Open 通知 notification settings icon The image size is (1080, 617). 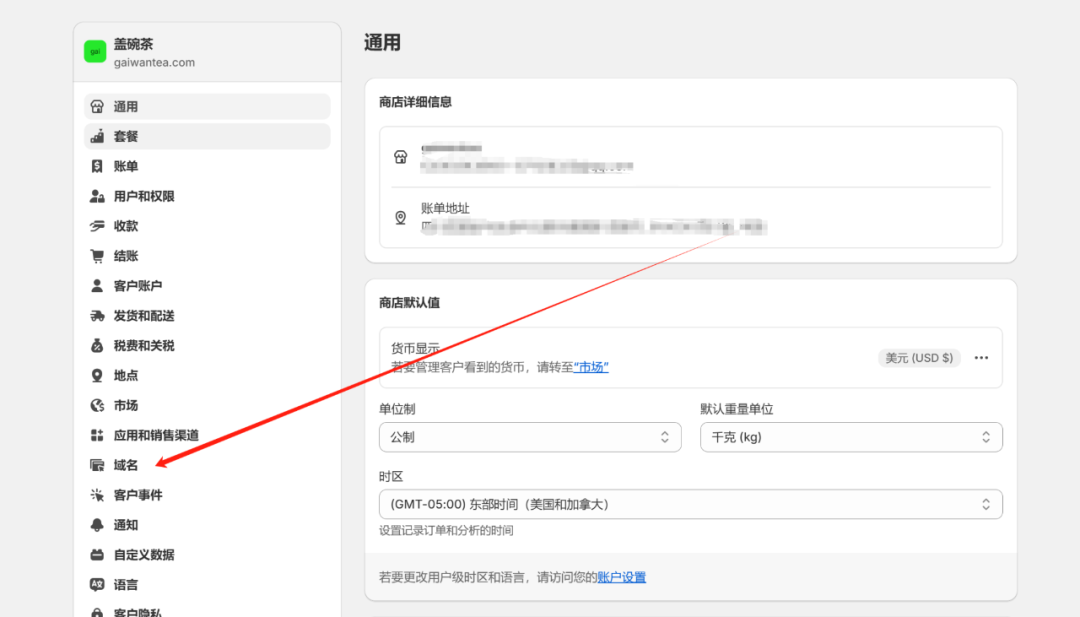tap(96, 524)
